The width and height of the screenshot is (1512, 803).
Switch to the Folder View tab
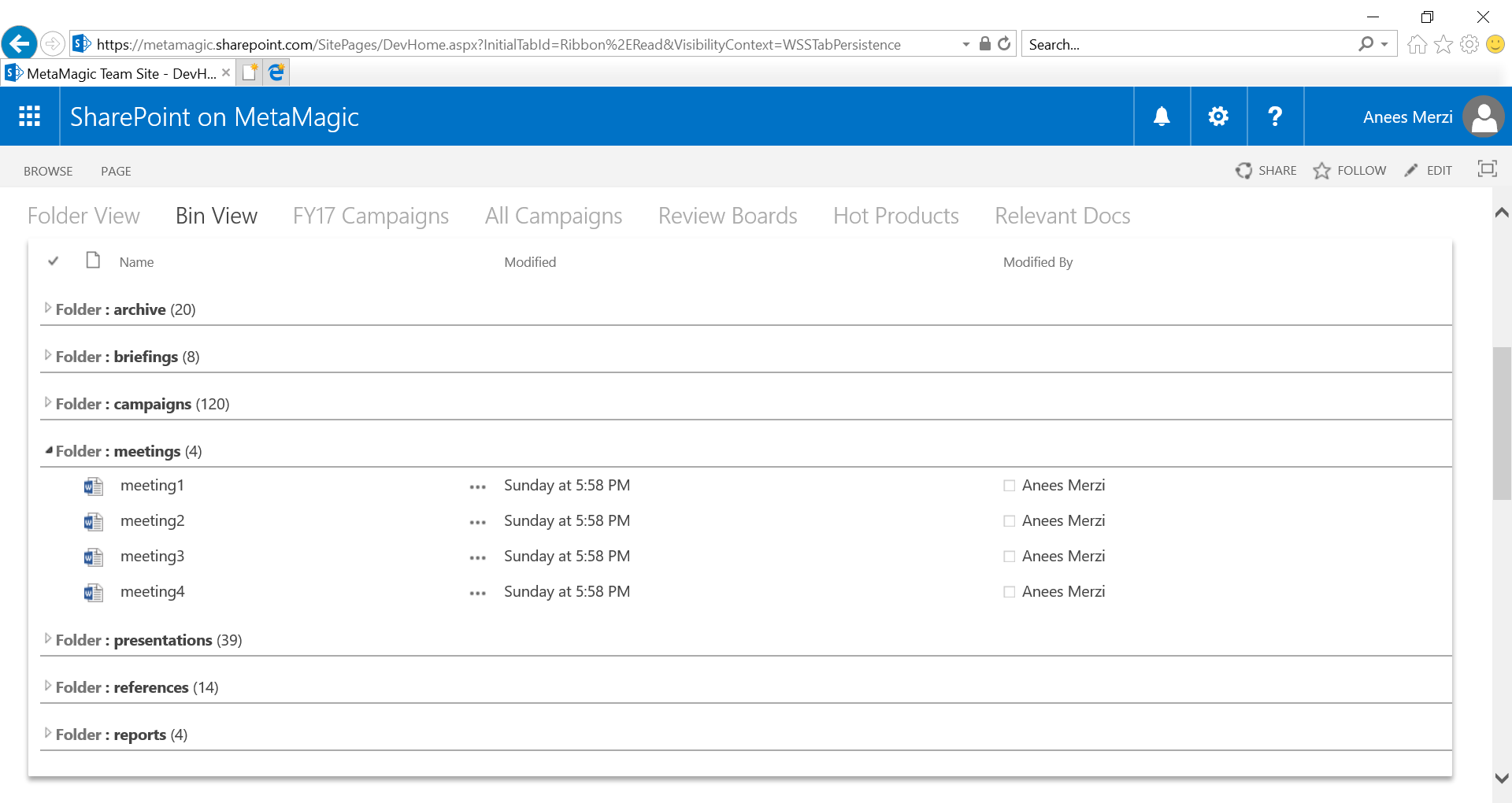tap(83, 216)
